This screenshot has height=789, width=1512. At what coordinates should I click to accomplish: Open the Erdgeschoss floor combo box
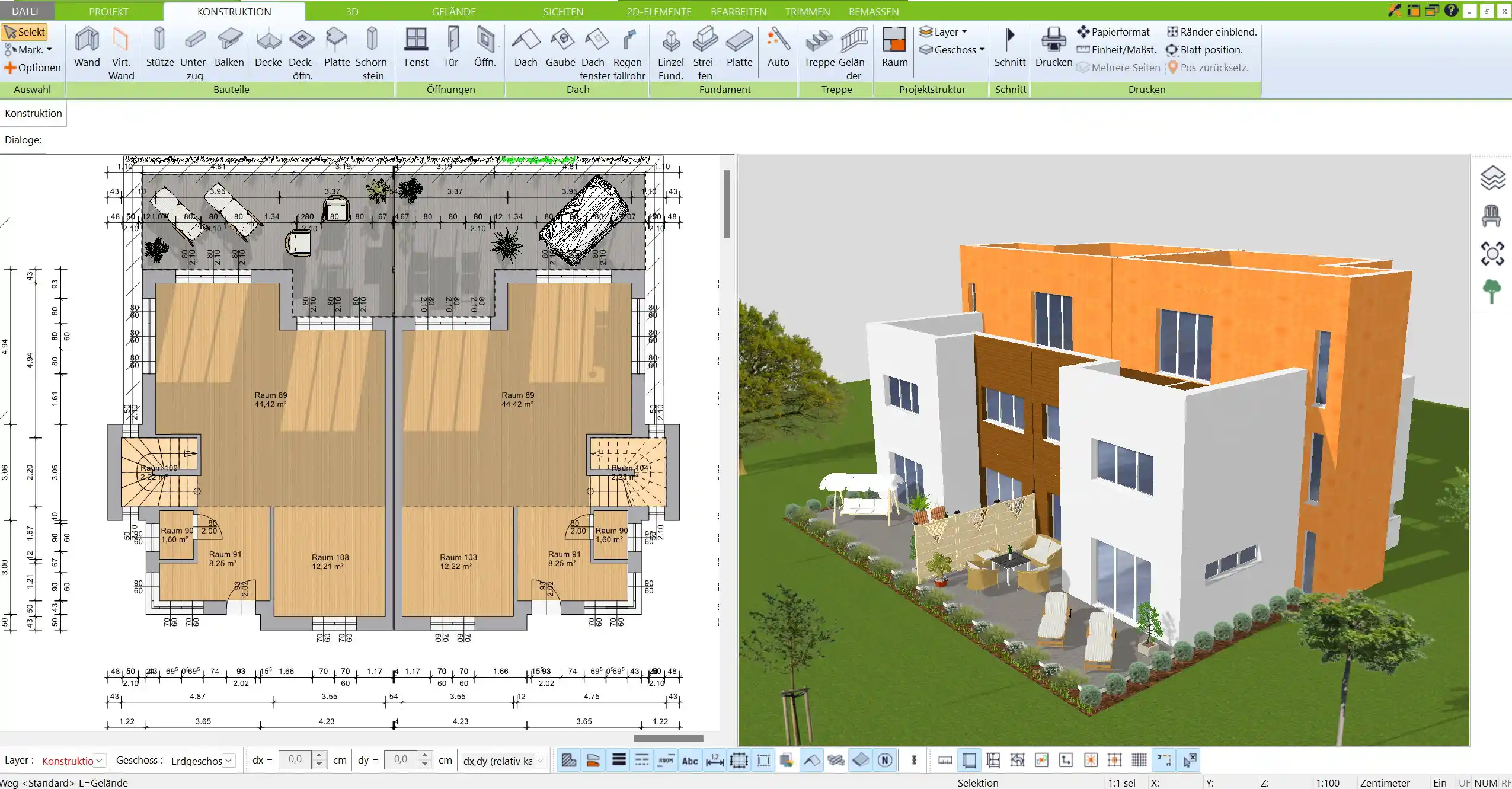[202, 761]
